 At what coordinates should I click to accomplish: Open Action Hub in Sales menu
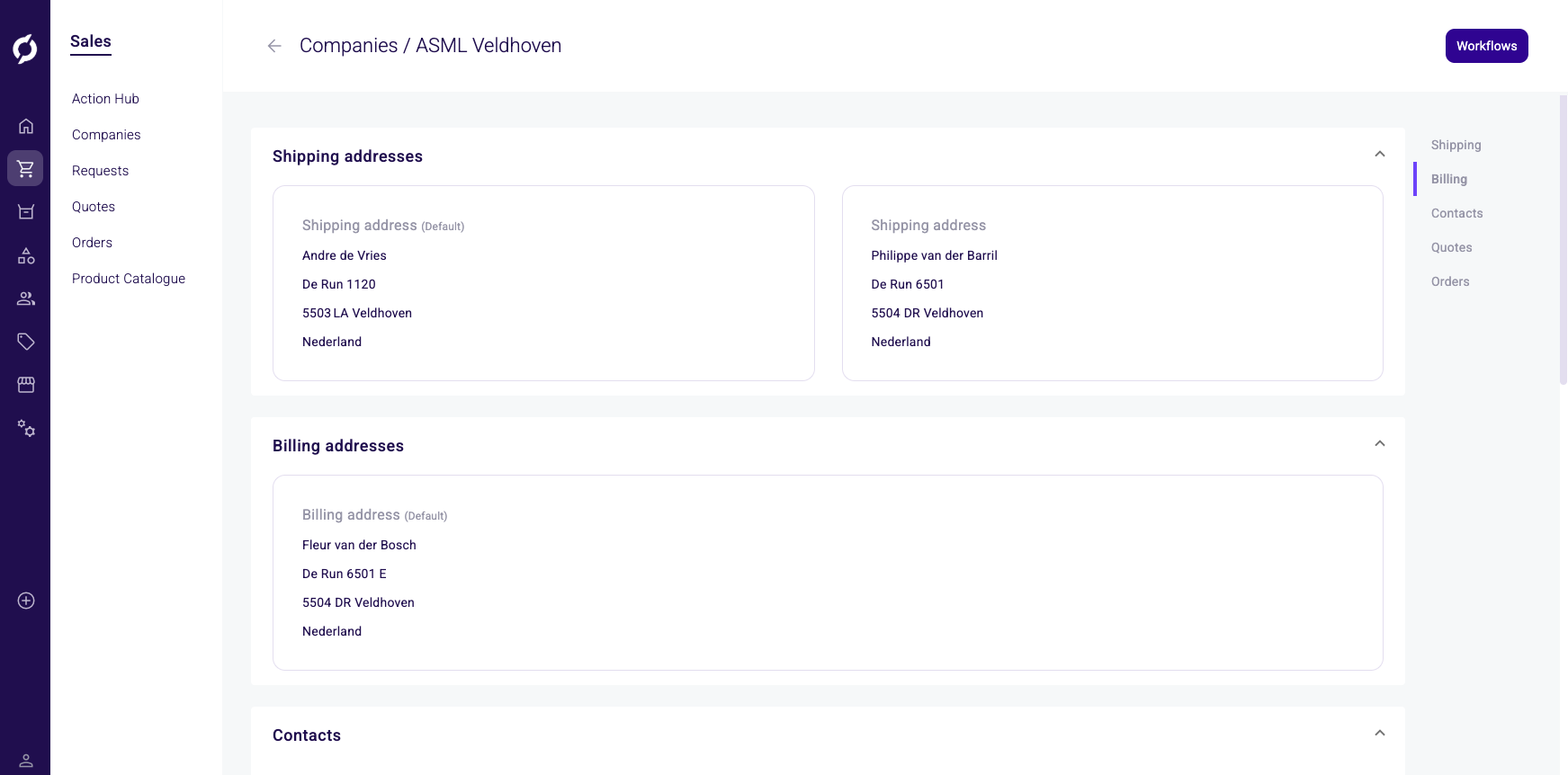tap(105, 99)
